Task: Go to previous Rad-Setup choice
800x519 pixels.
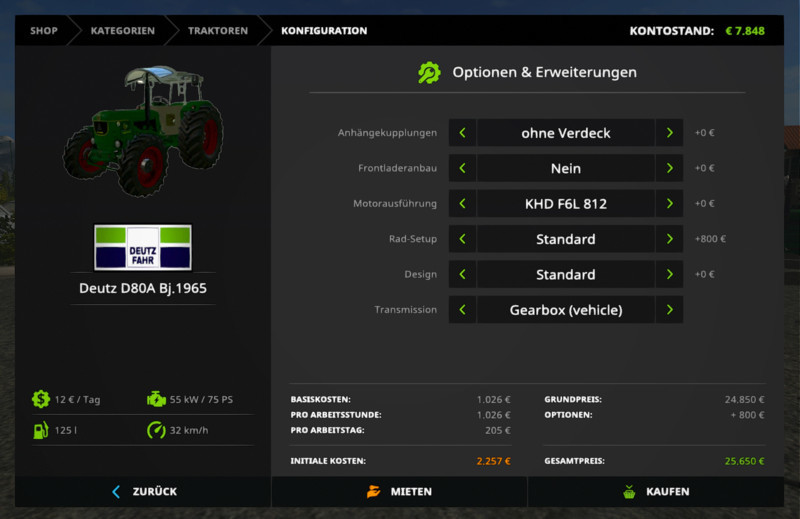Action: [462, 239]
